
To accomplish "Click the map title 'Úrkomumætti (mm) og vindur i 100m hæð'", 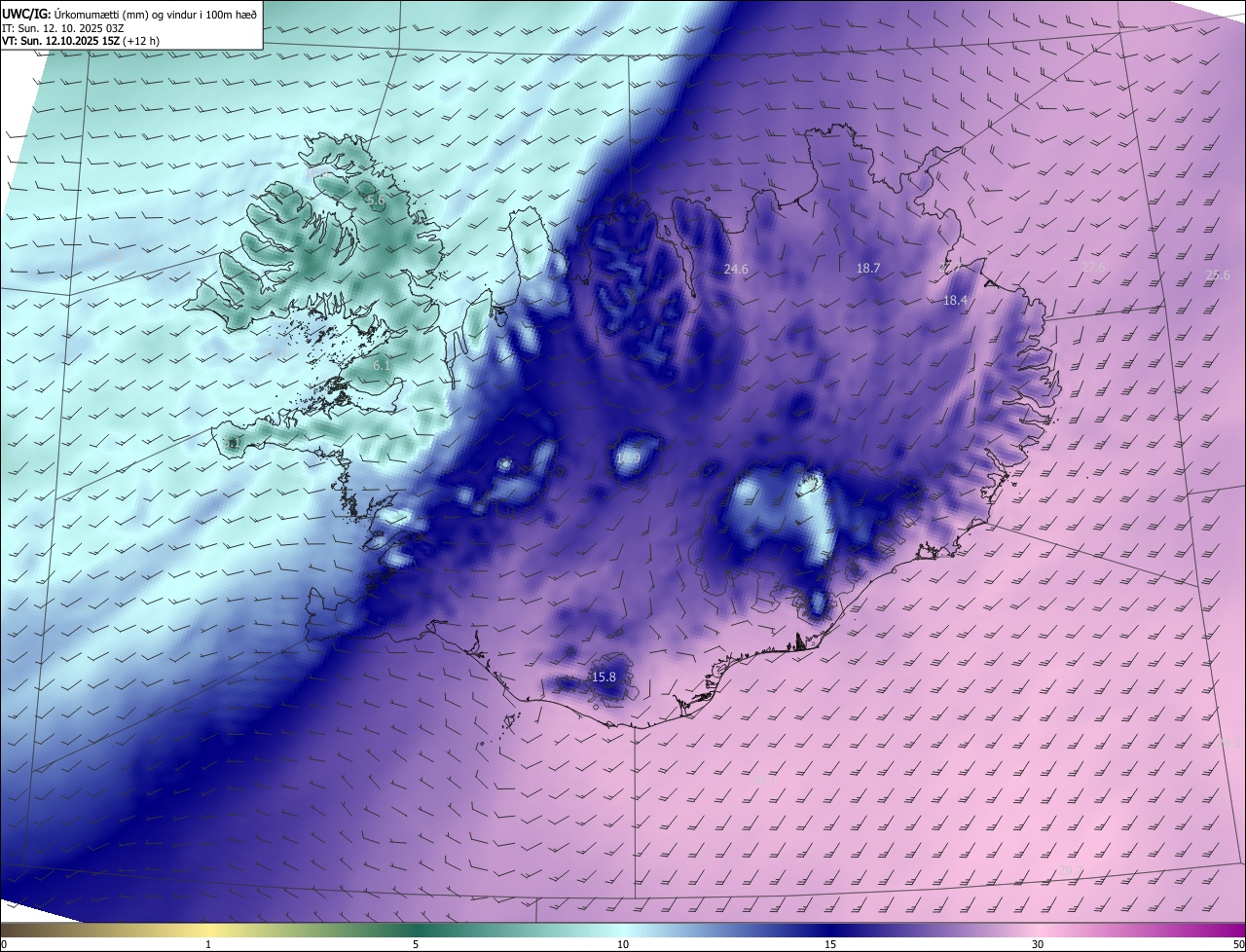I will 156,14.
